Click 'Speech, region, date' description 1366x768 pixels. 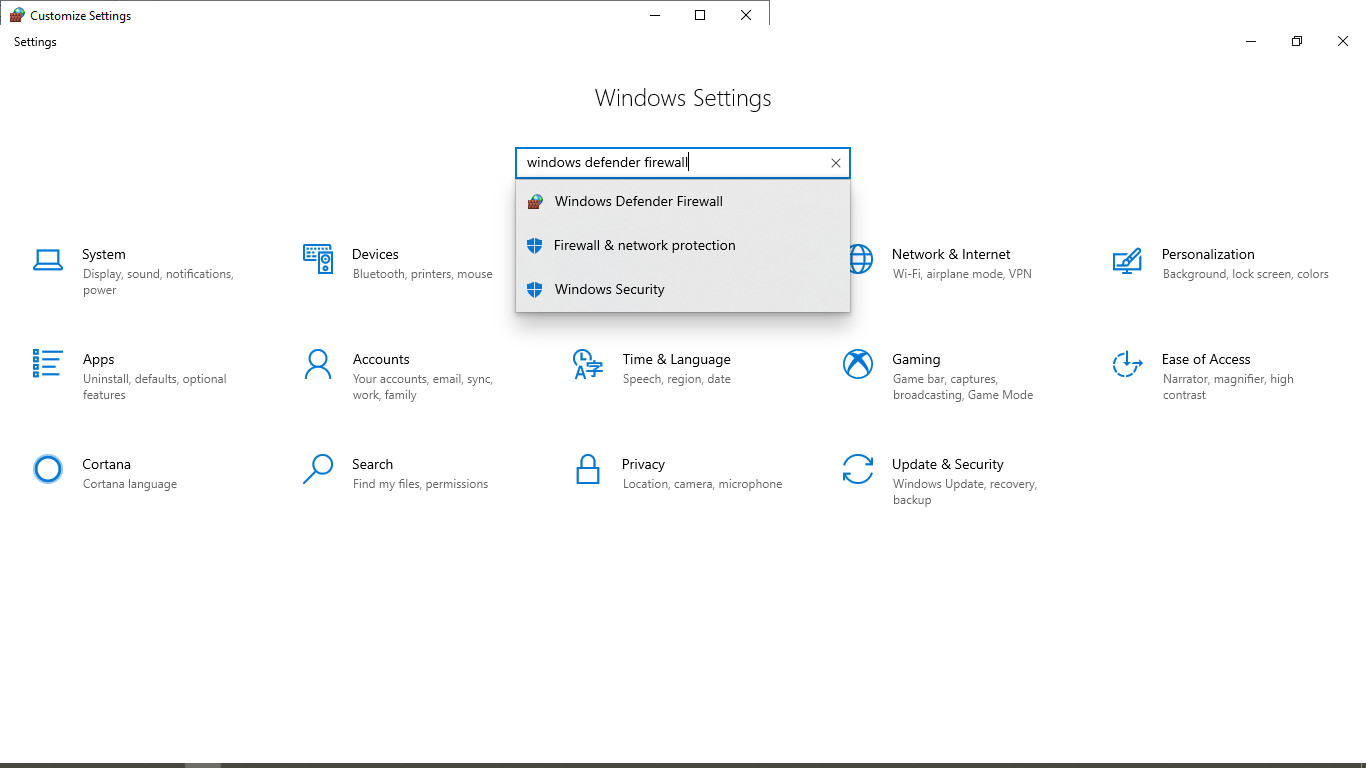click(677, 379)
